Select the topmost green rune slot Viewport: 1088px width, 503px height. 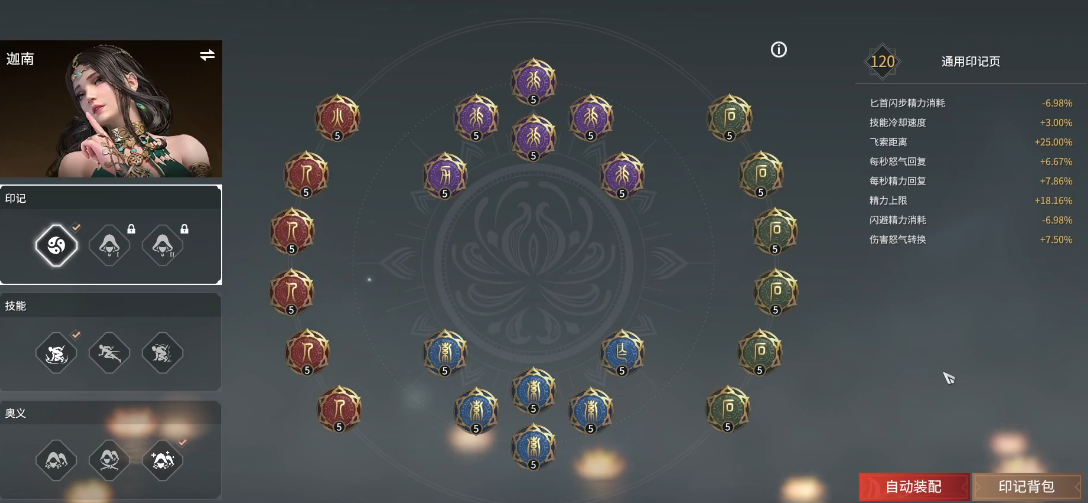(x=729, y=117)
